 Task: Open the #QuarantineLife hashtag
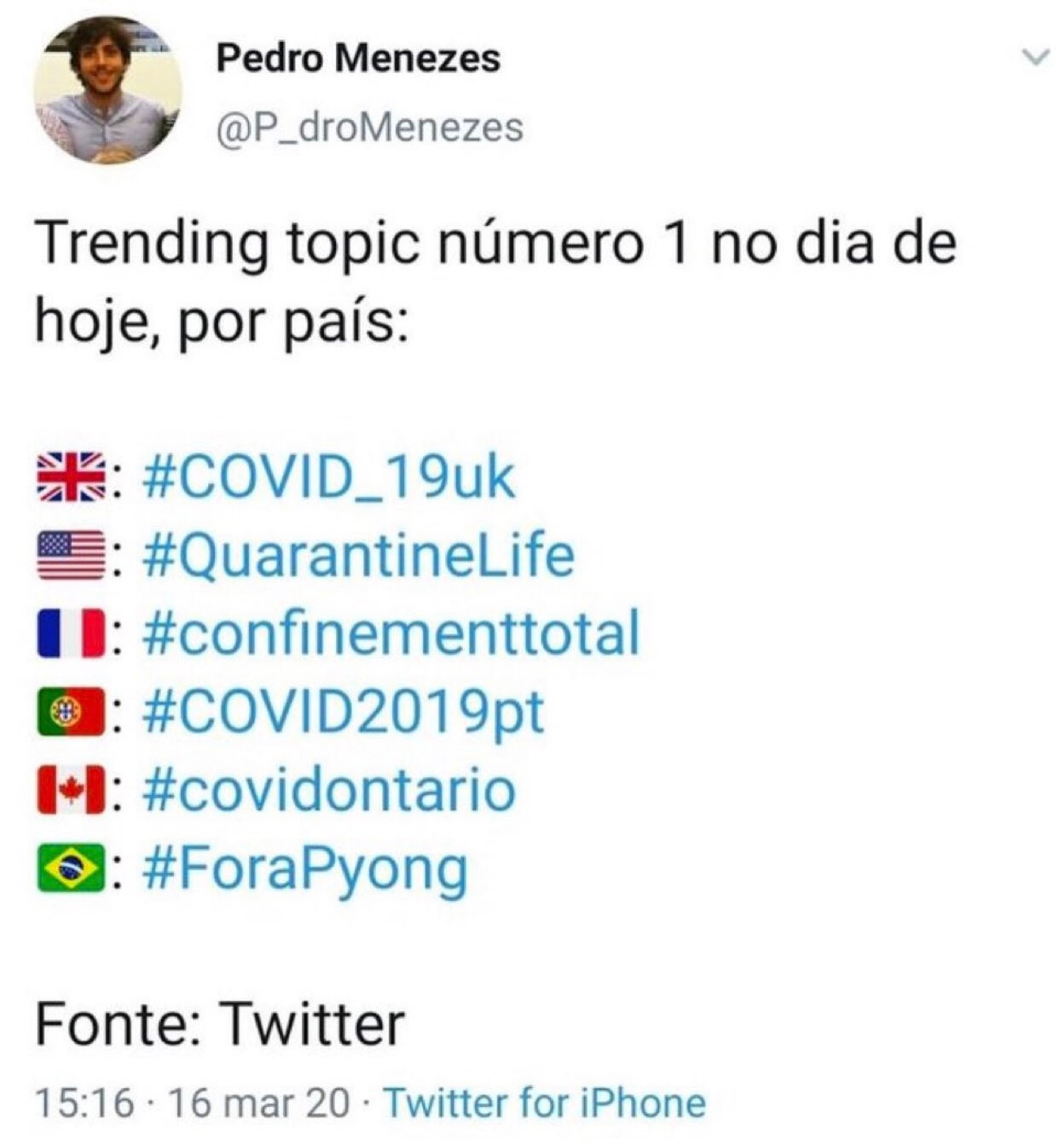[360, 555]
